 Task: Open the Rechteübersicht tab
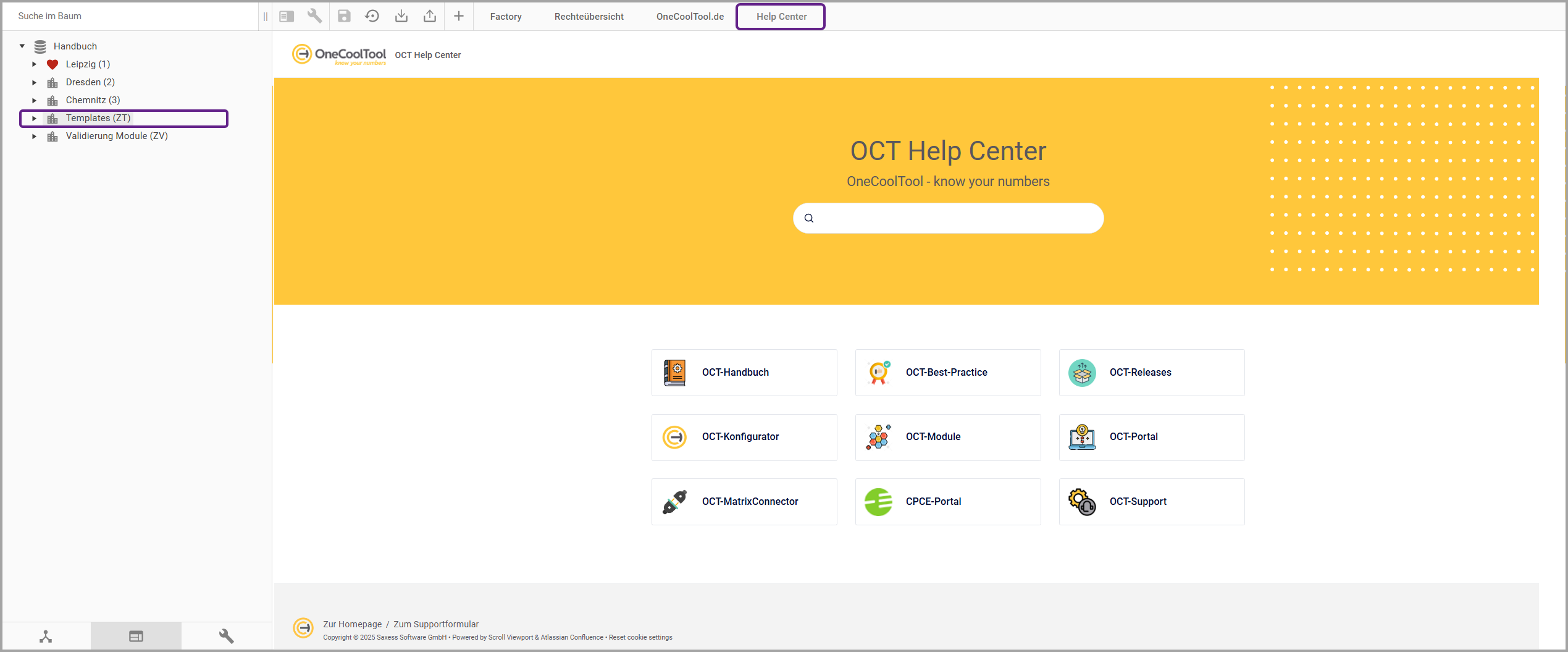click(589, 17)
